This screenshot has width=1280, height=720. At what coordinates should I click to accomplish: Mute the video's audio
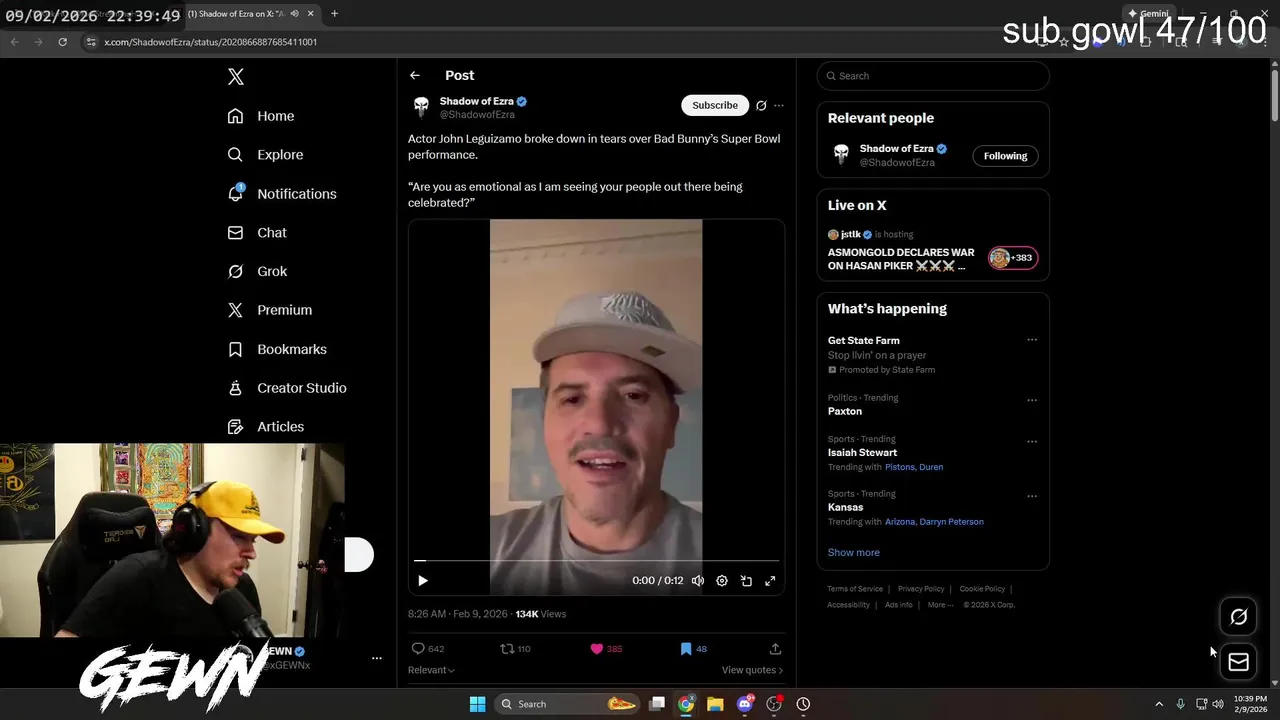point(698,580)
